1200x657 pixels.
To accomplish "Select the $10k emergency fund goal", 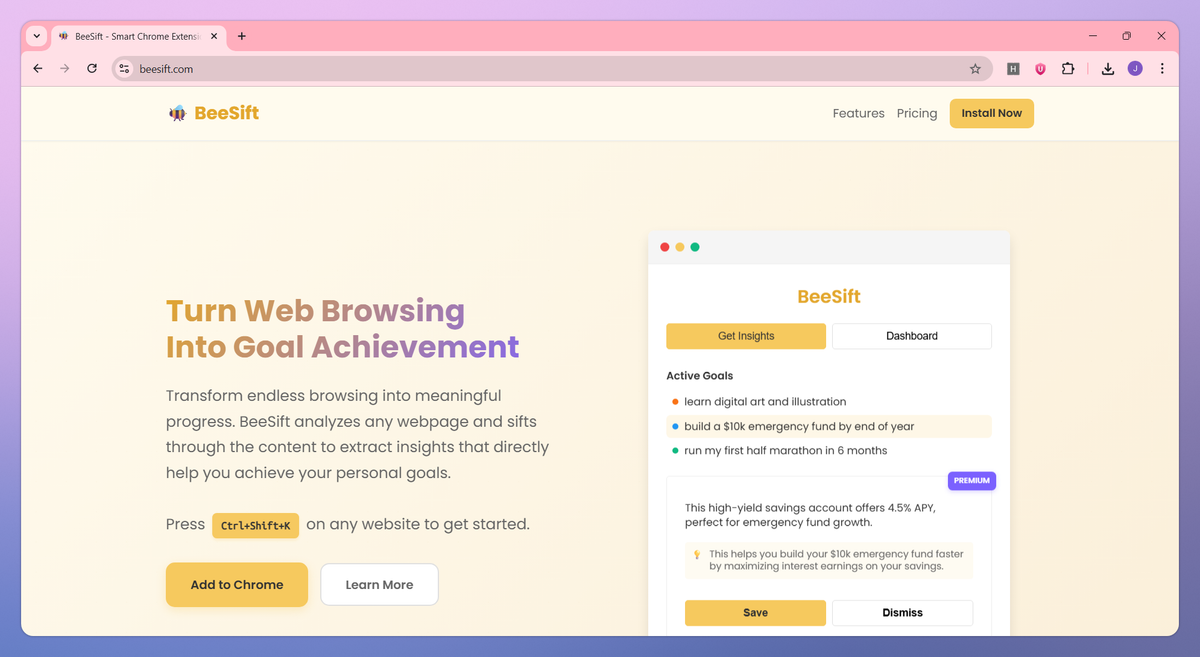I will [x=829, y=426].
